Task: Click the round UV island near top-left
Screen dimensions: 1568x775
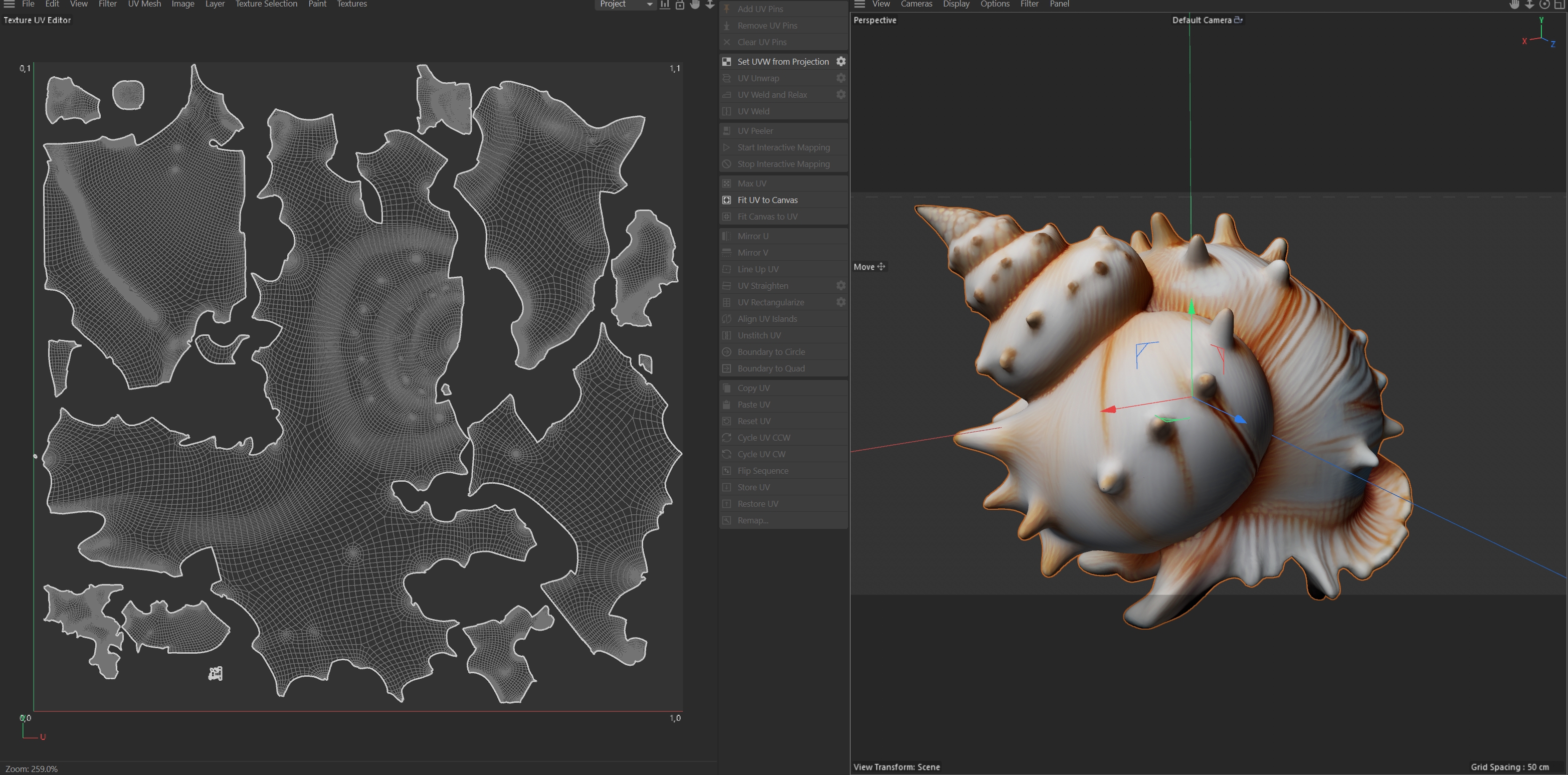Action: (128, 95)
